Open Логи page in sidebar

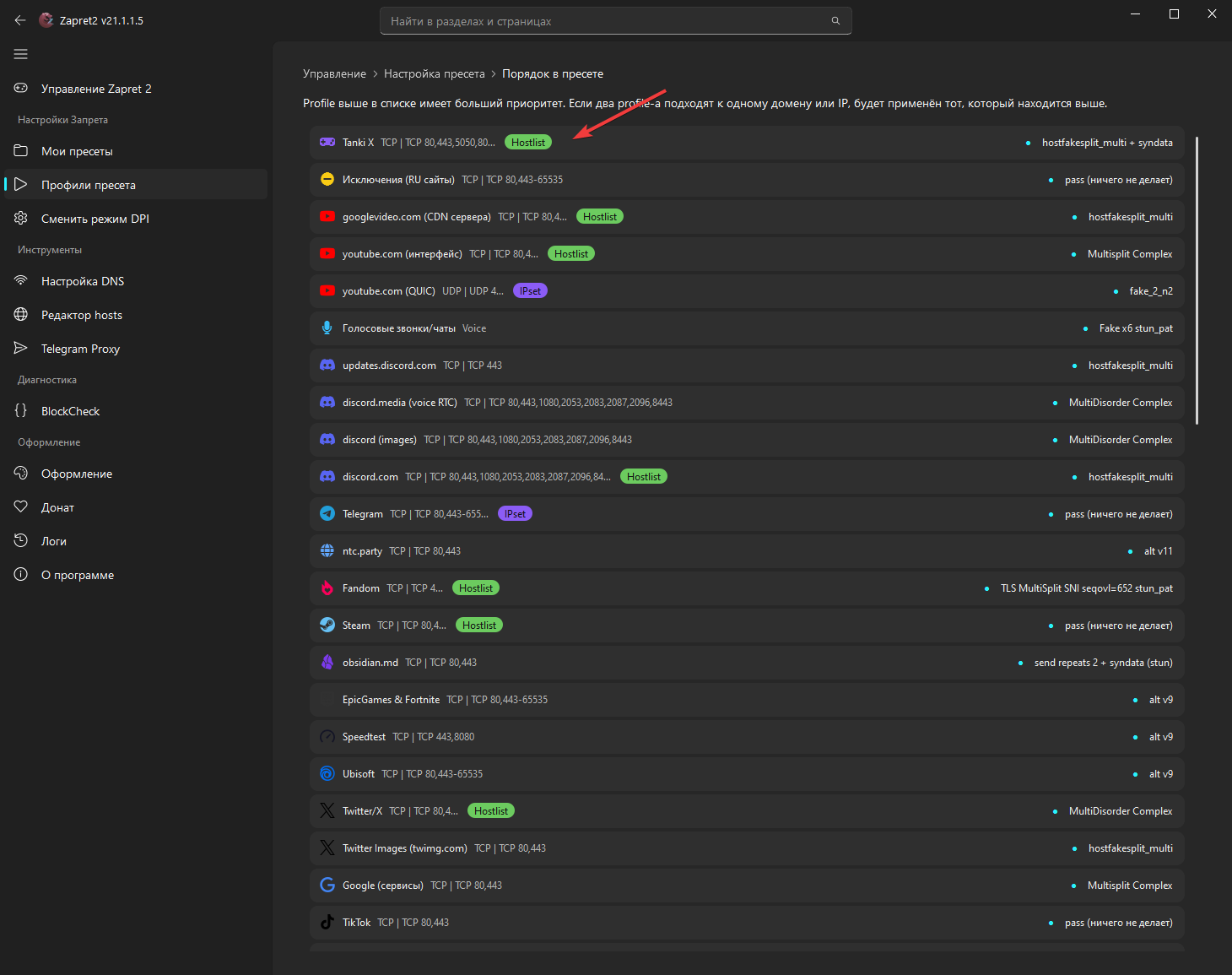pyautogui.click(x=136, y=541)
